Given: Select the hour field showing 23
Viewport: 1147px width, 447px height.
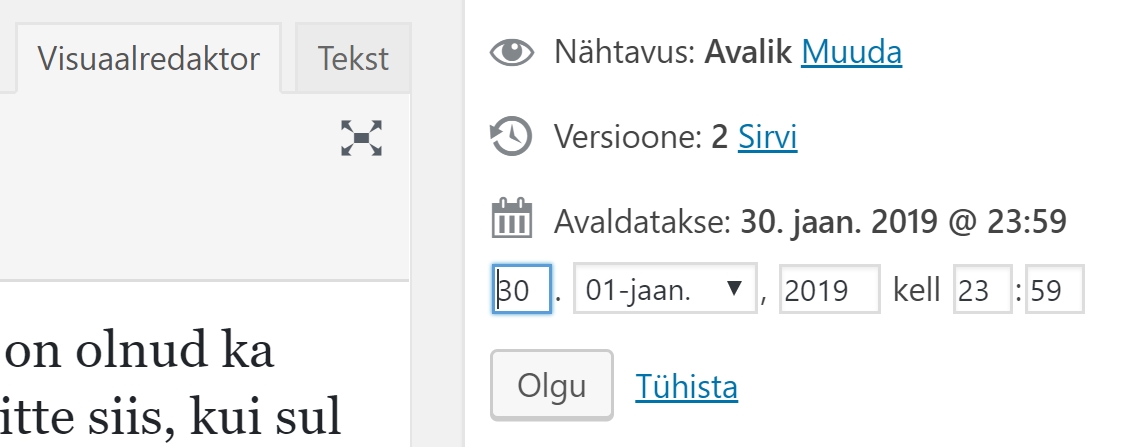Looking at the screenshot, I should (982, 290).
